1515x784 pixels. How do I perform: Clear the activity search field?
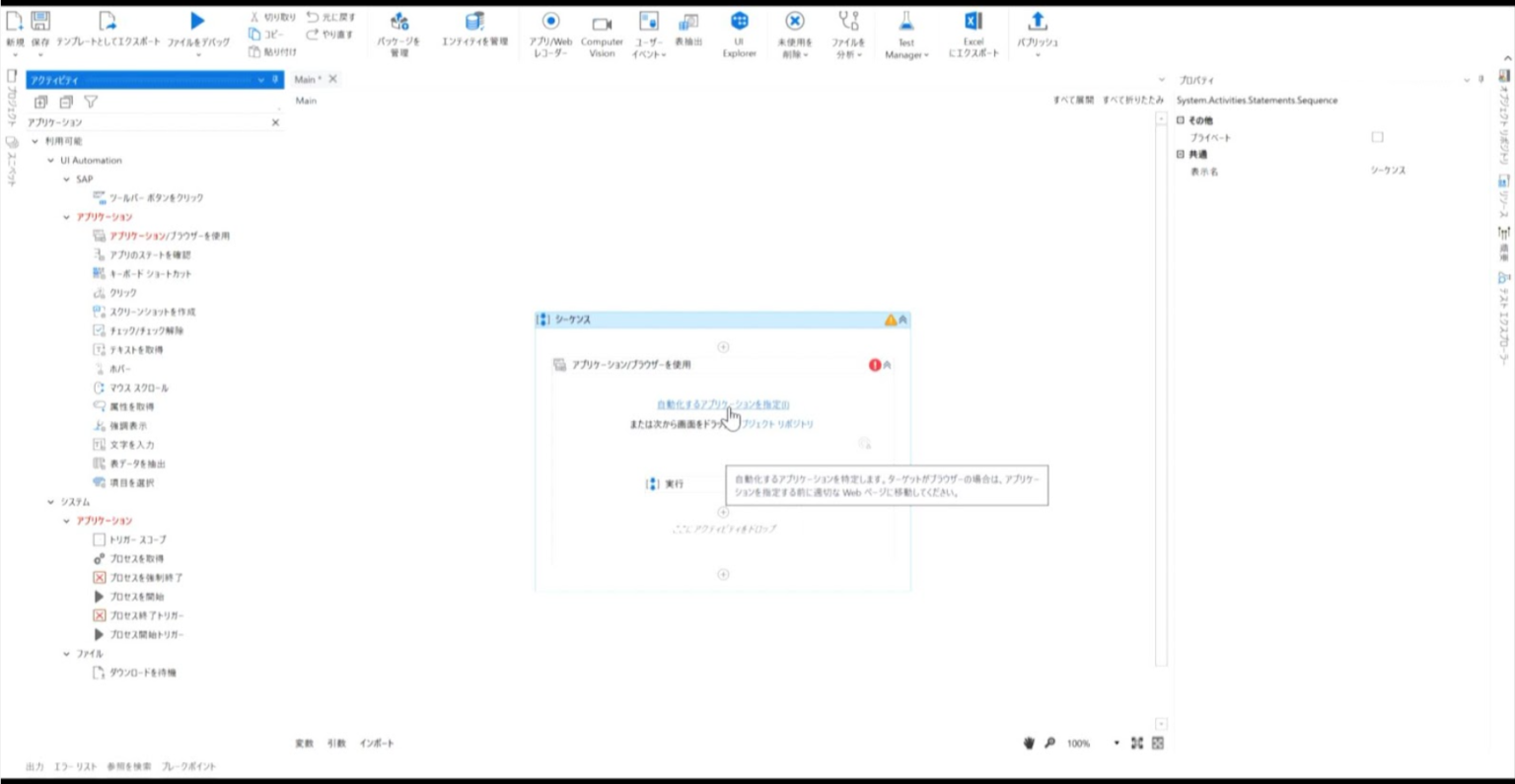tap(275, 122)
